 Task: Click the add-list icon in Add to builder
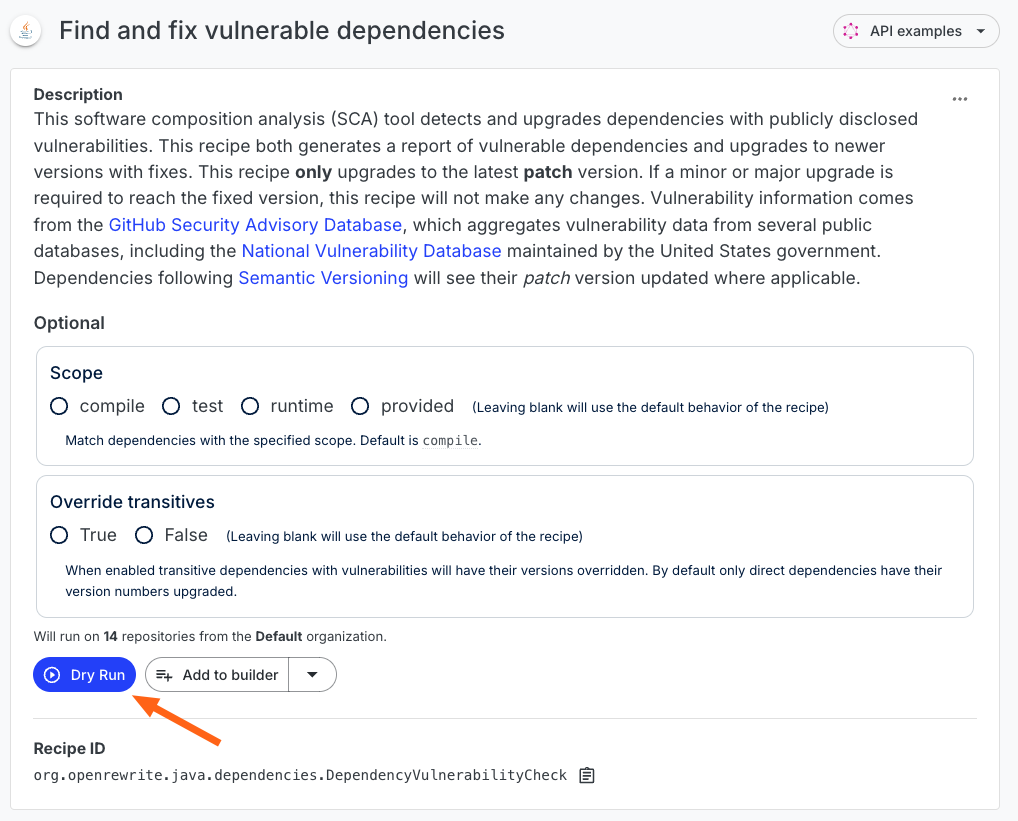(164, 675)
